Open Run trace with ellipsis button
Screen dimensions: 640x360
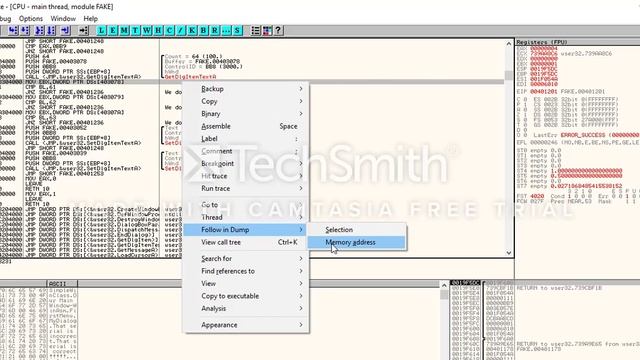pyautogui.click(x=226, y=30)
